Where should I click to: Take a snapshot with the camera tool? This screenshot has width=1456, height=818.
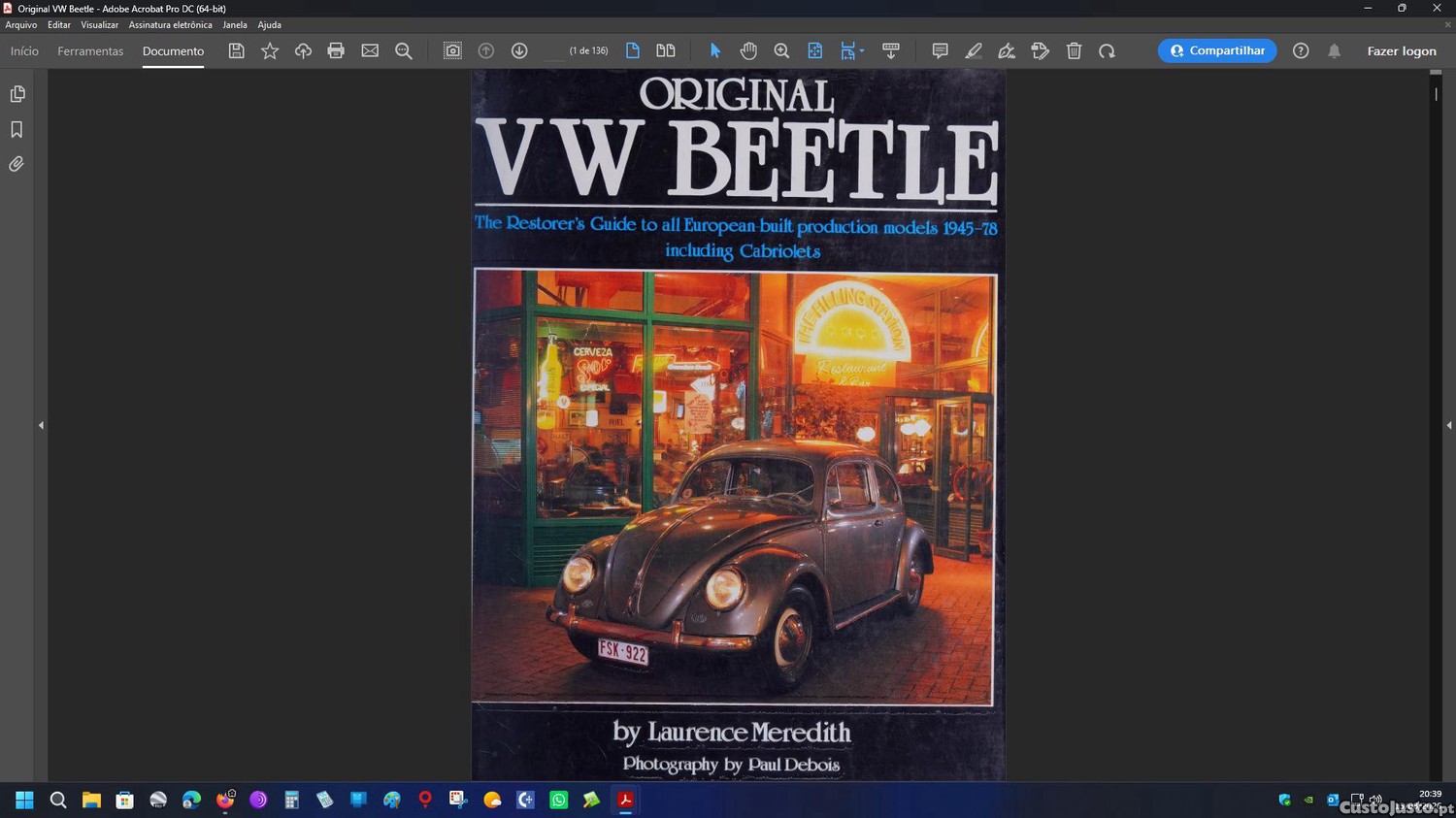(x=452, y=50)
